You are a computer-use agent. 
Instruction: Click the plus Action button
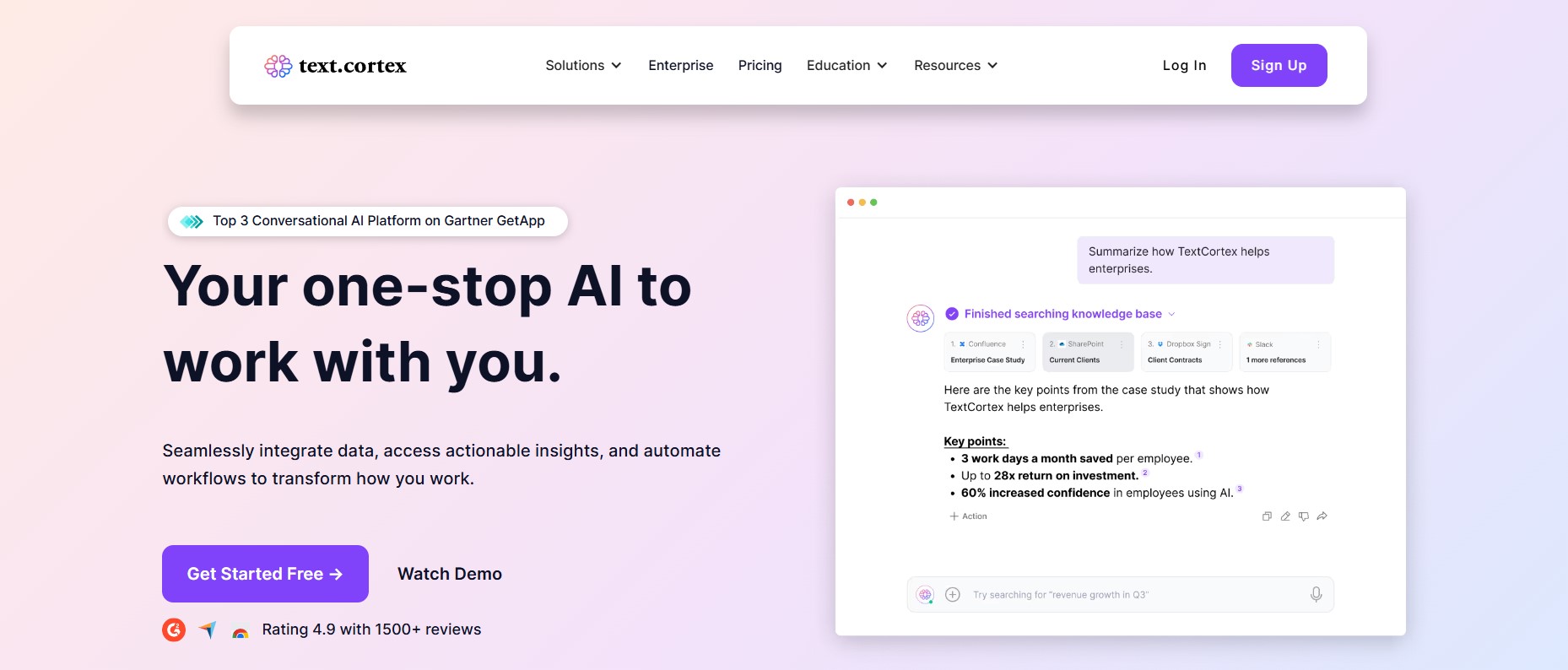(x=968, y=516)
